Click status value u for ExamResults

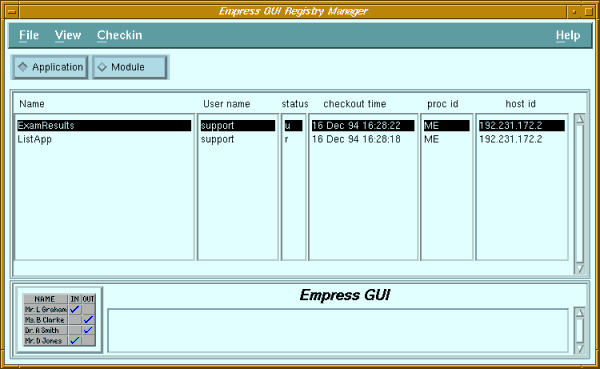[x=293, y=126]
